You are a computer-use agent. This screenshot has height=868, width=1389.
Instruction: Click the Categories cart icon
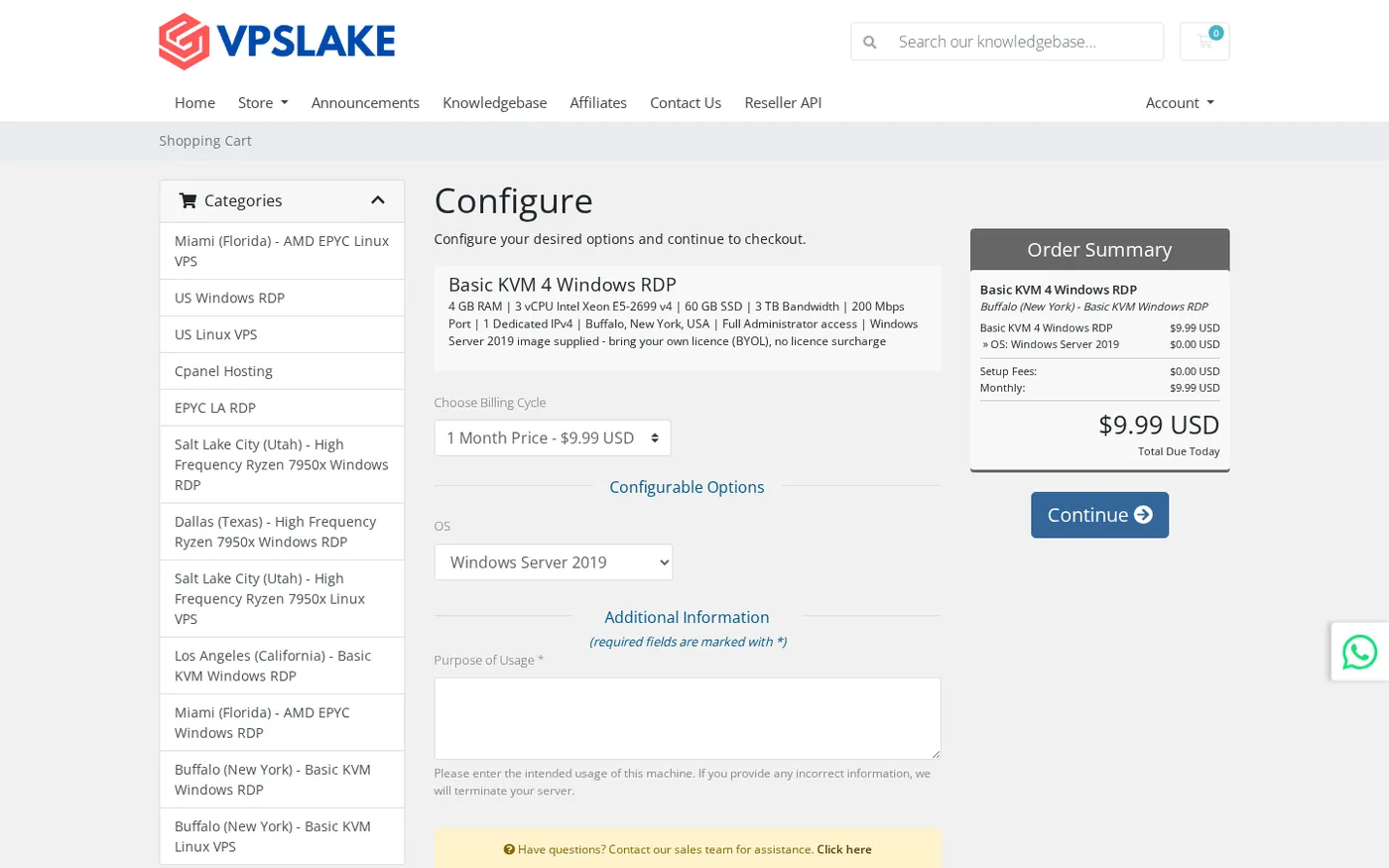[188, 200]
